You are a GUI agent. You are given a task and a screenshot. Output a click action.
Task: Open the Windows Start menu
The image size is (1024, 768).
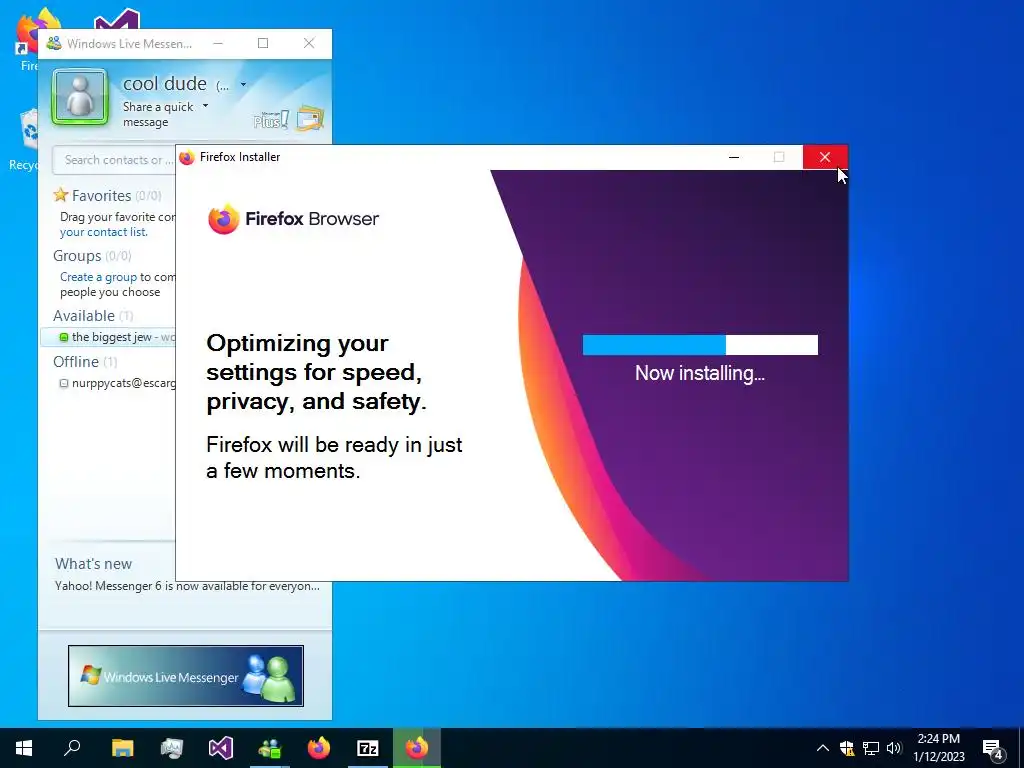click(x=24, y=748)
